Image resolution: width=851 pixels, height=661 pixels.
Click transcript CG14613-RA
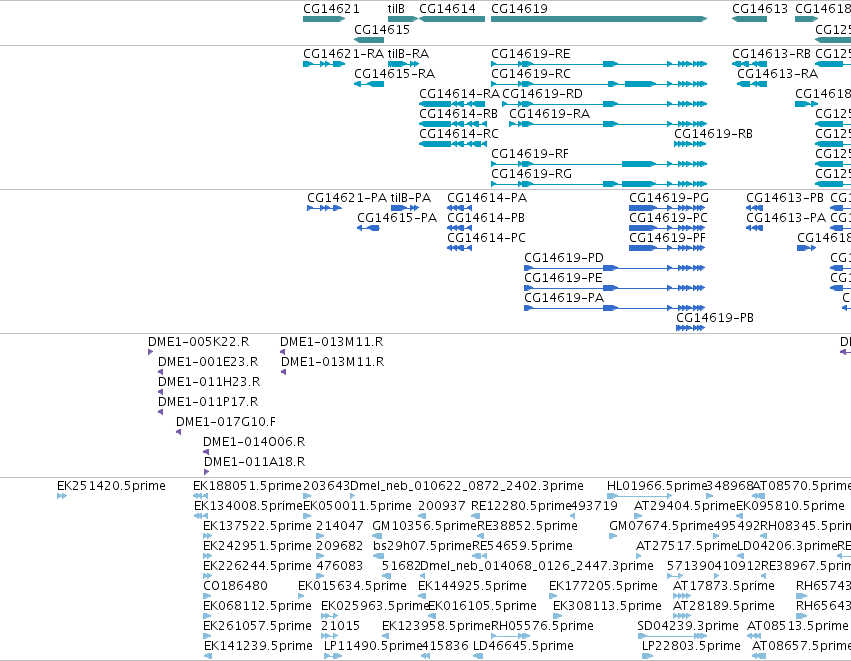tap(752, 84)
